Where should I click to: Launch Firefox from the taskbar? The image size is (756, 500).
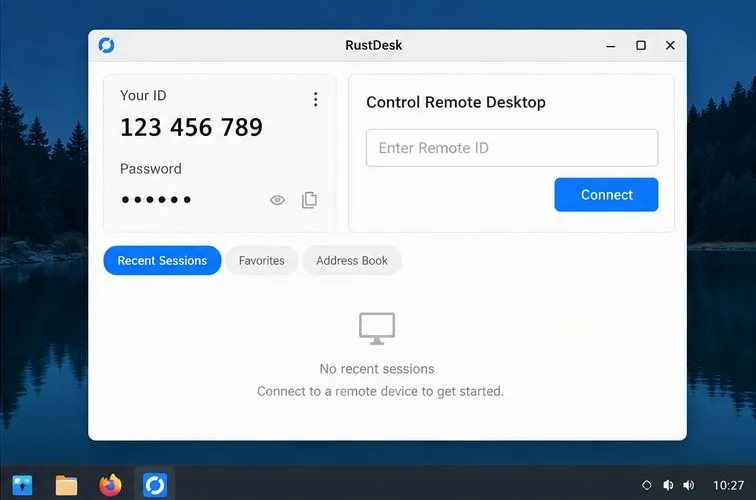tap(110, 485)
